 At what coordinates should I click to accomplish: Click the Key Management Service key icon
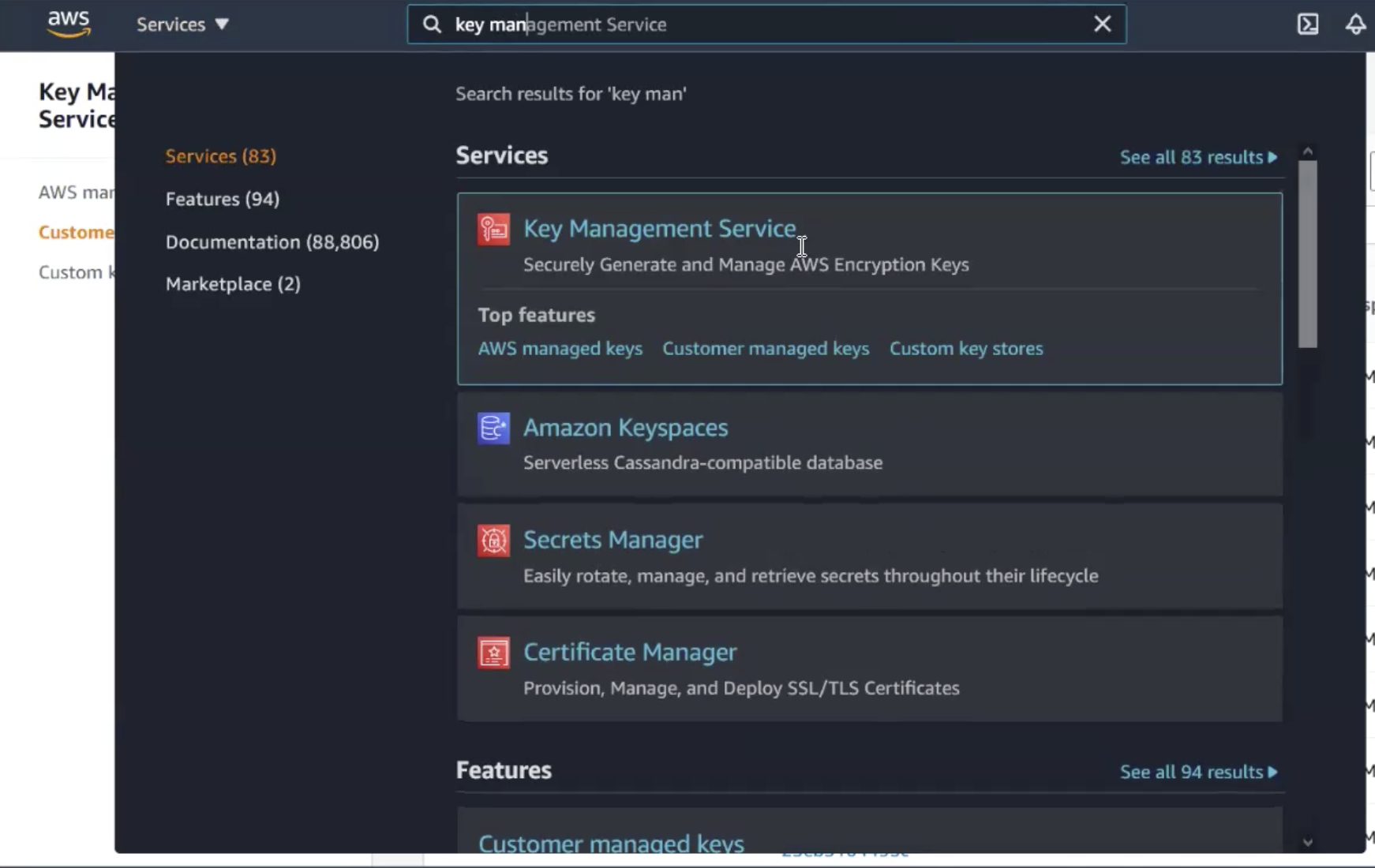[493, 229]
